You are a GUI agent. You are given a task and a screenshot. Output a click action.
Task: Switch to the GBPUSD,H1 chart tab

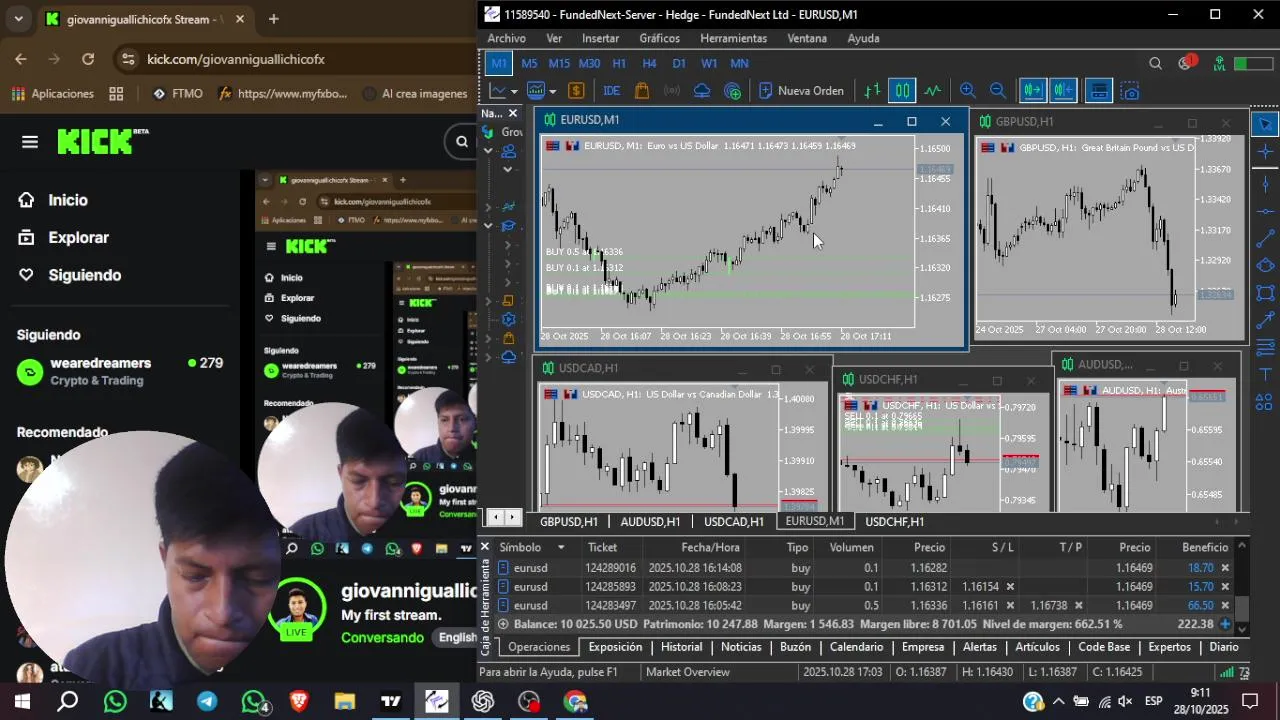tap(569, 522)
